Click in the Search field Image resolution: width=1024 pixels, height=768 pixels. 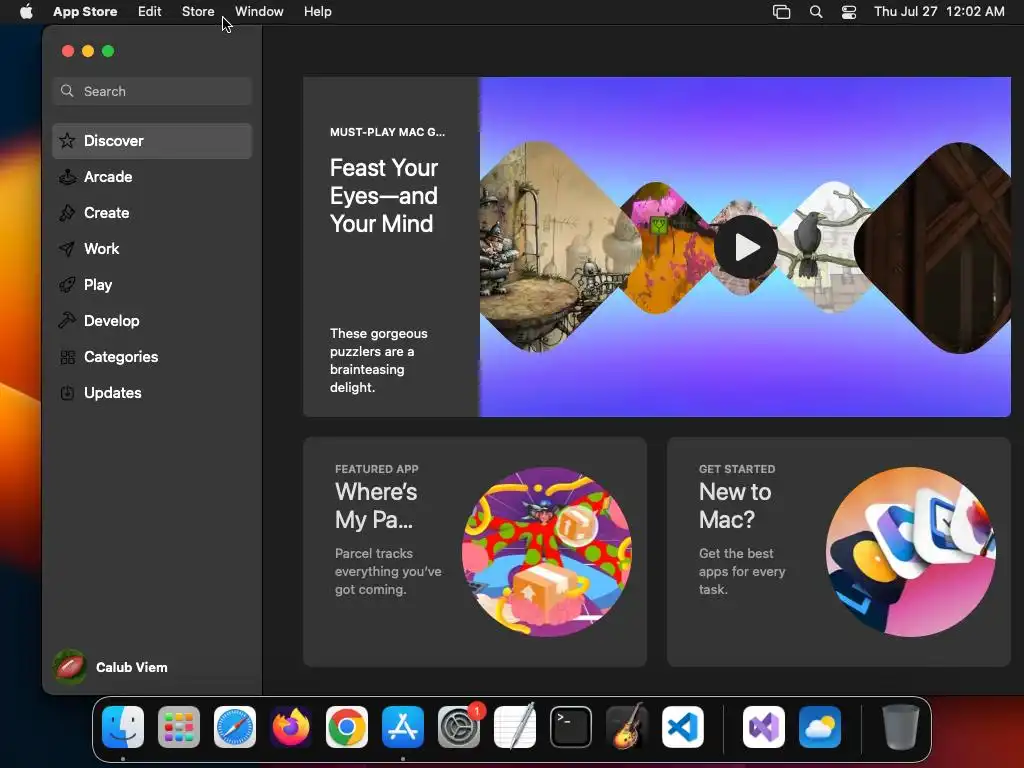click(x=152, y=91)
